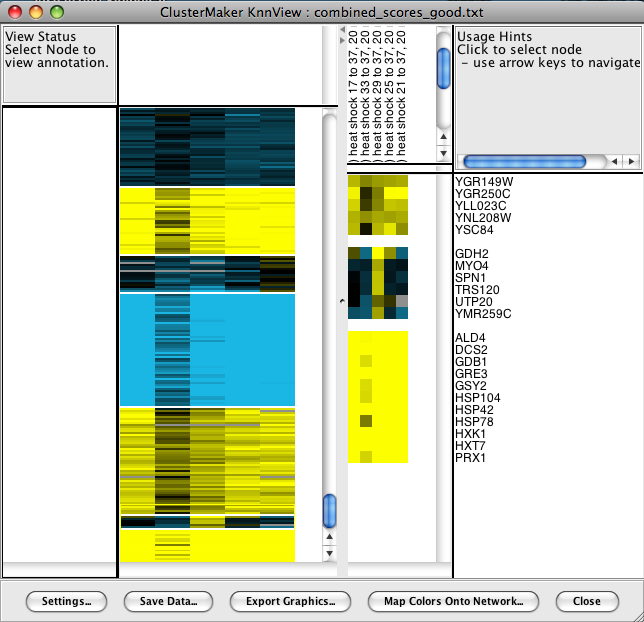Click the heatmap overview vertical scrollbar thumb
This screenshot has height=622, width=644.
point(330,511)
